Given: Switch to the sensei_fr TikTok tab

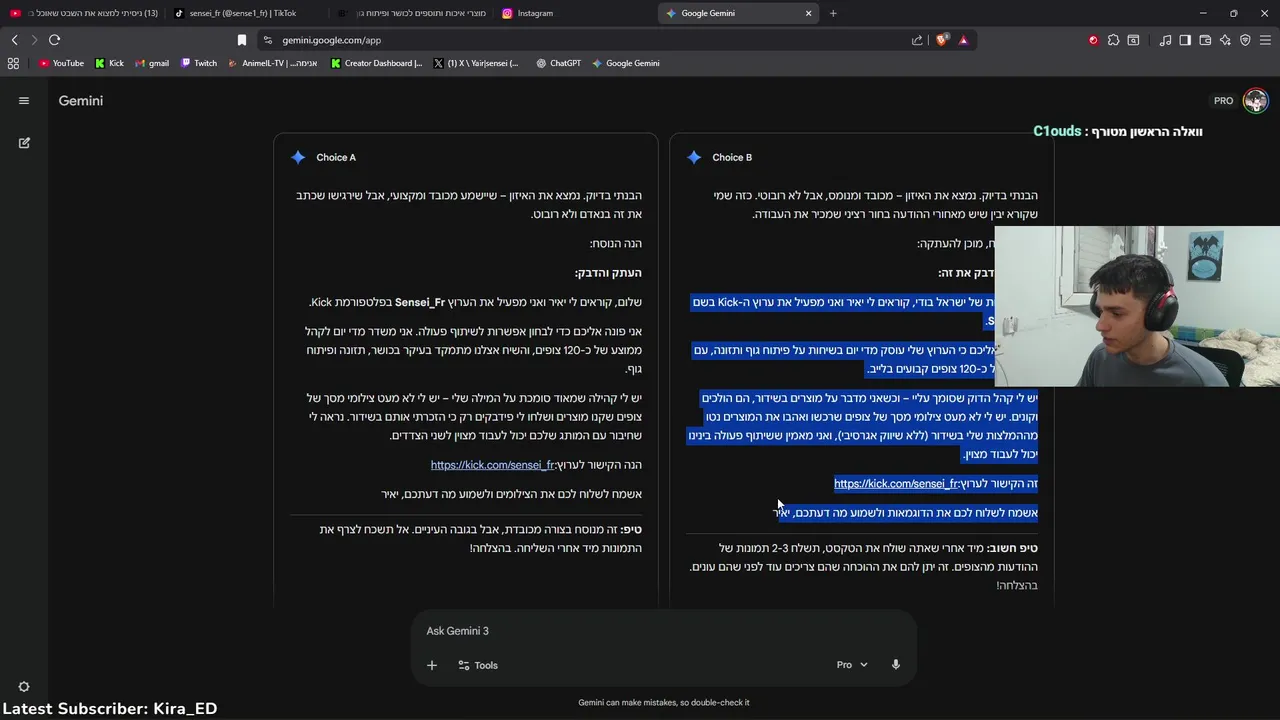Looking at the screenshot, I should 245,13.
